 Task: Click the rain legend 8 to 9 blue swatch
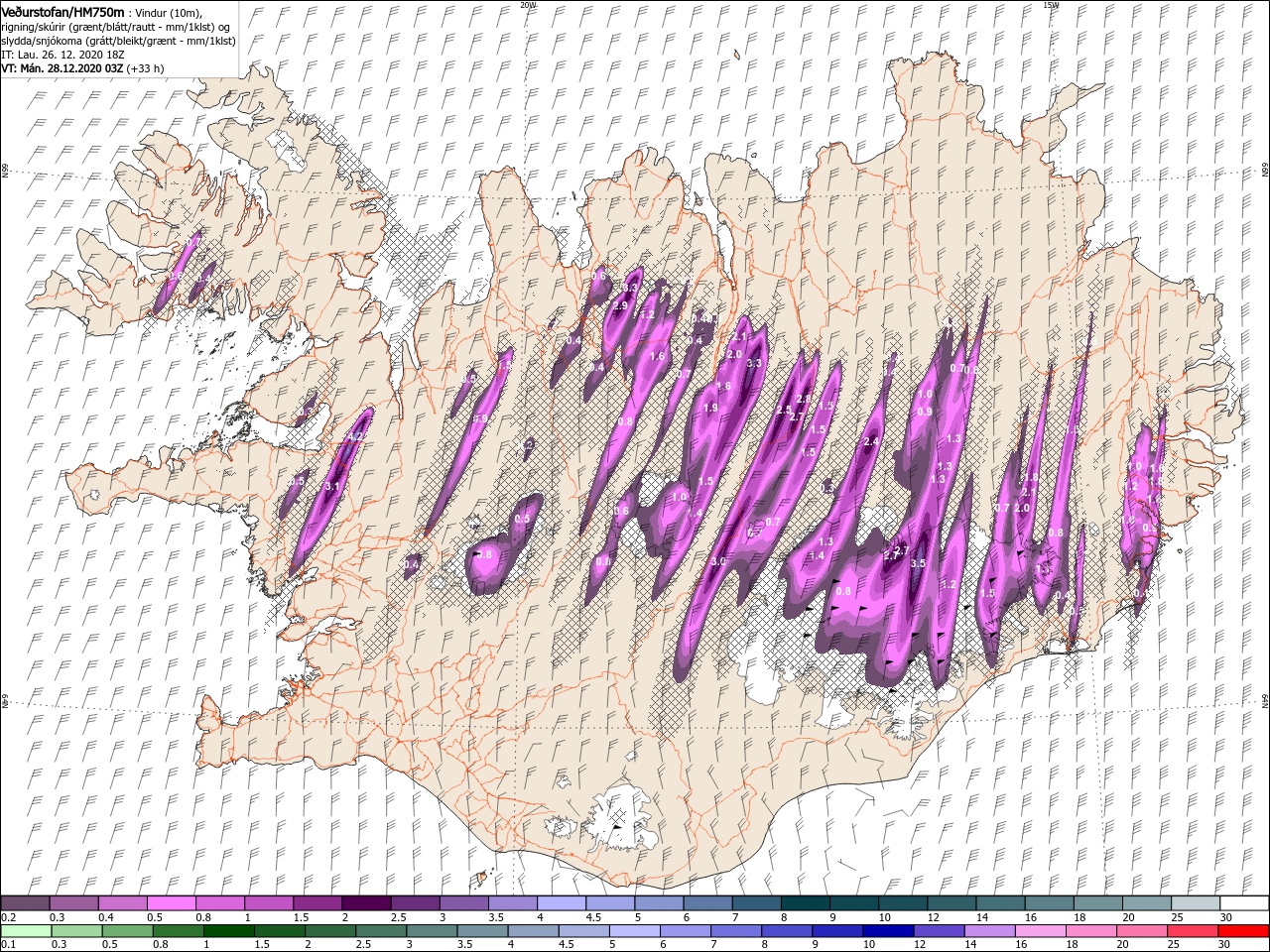(x=786, y=931)
